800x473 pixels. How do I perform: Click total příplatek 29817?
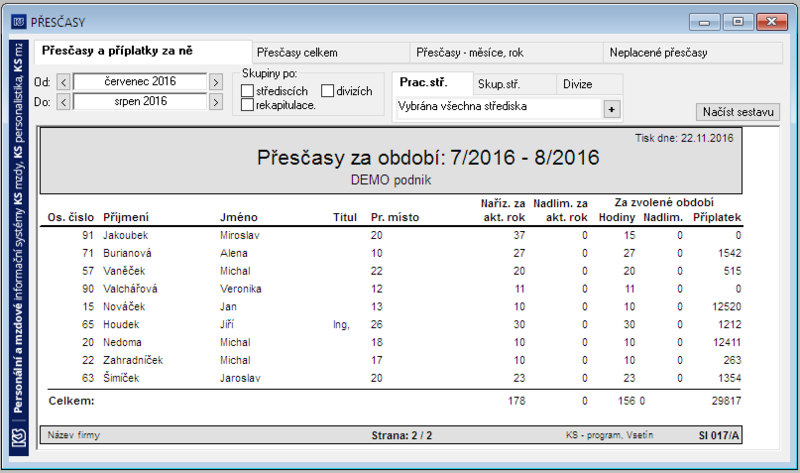727,401
